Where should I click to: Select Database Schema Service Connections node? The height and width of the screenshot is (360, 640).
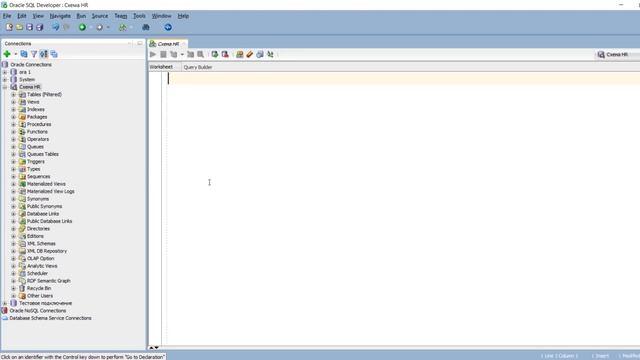50,318
